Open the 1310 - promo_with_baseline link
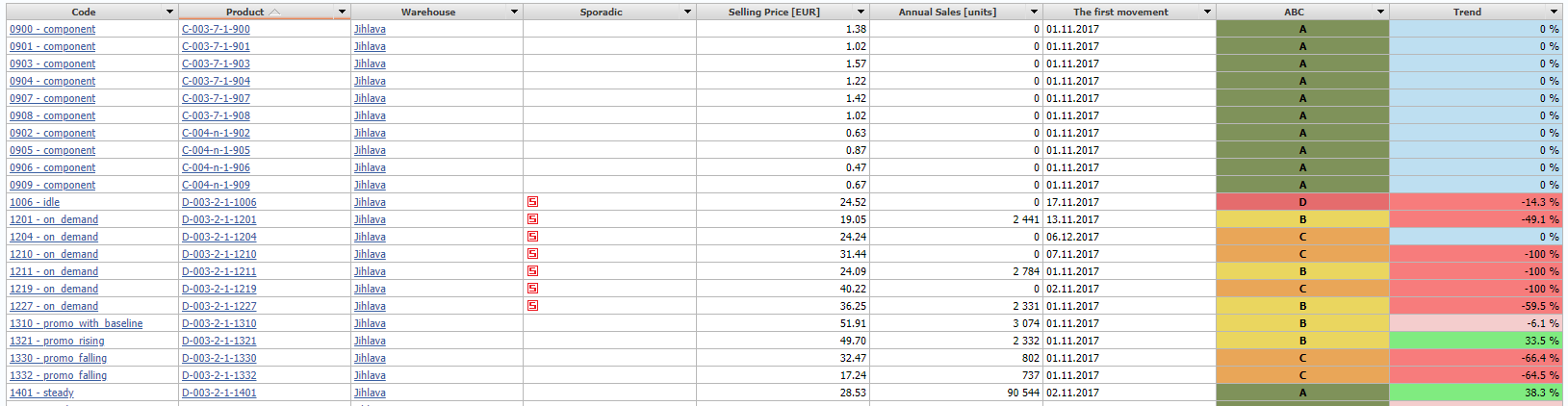 pos(76,323)
